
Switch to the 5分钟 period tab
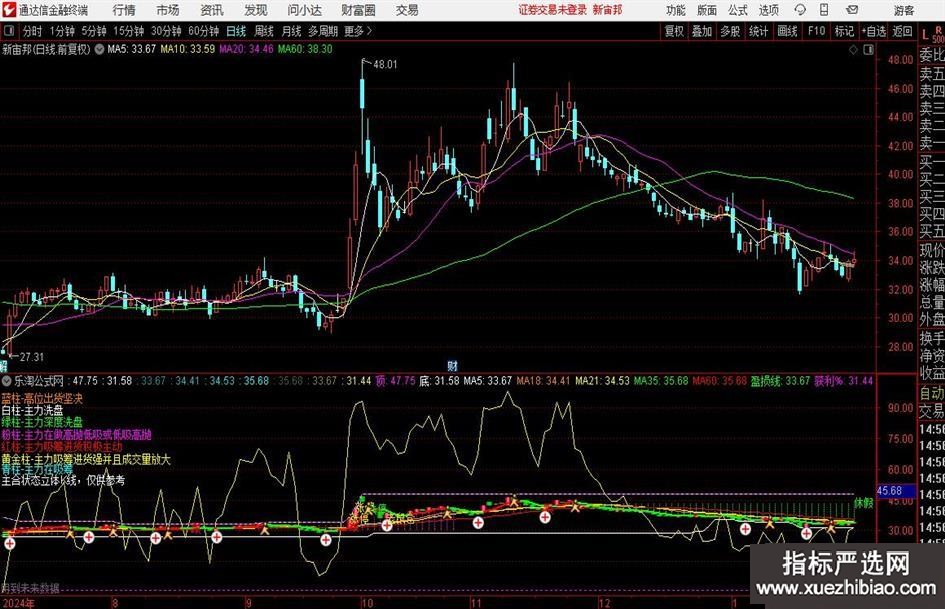[93, 31]
